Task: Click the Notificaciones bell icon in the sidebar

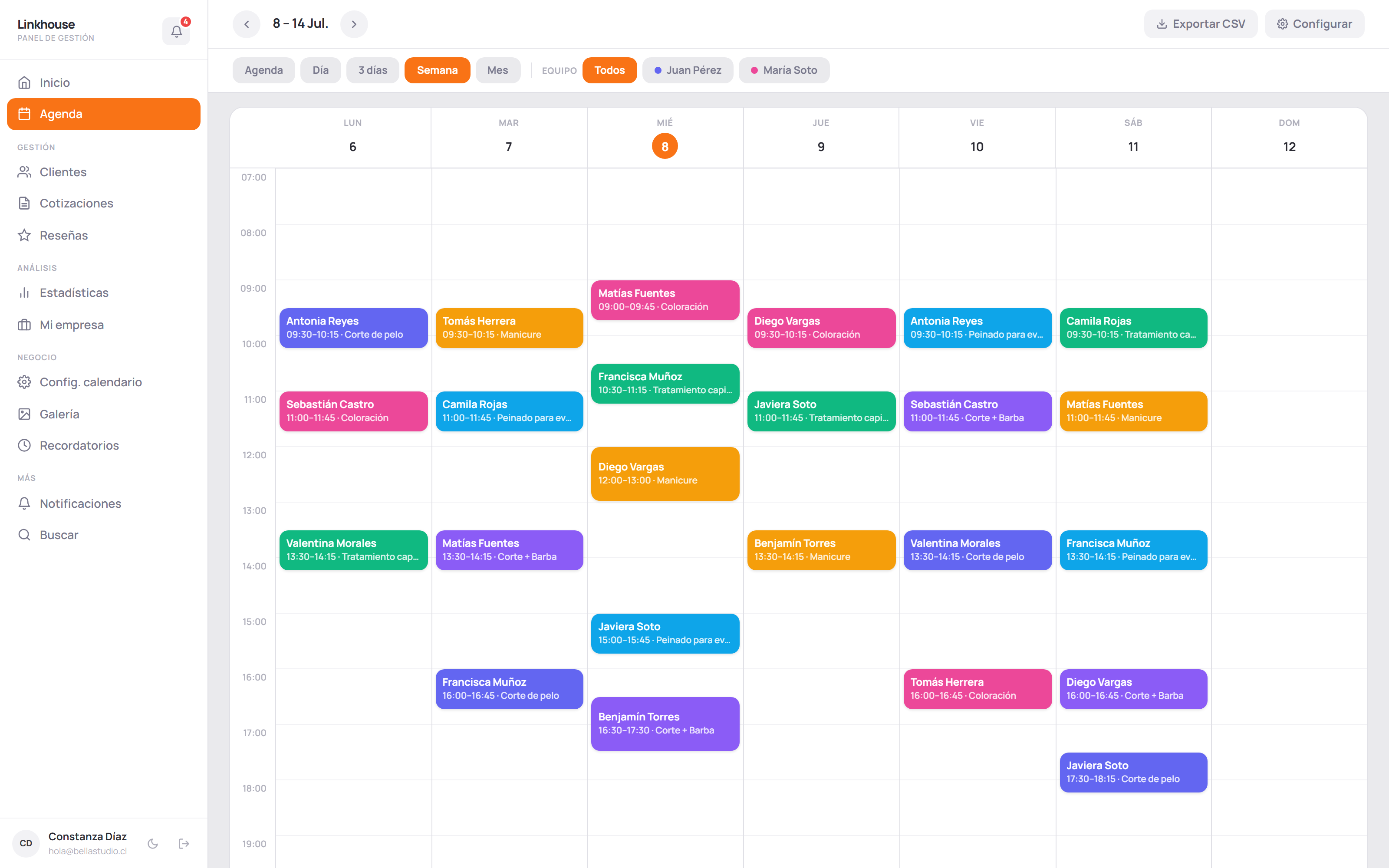Action: click(x=24, y=503)
